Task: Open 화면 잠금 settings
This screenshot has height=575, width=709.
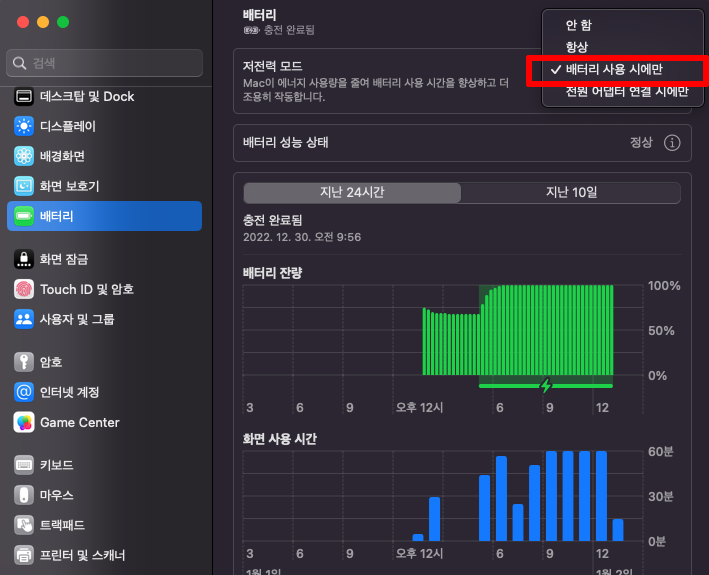Action: click(104, 259)
